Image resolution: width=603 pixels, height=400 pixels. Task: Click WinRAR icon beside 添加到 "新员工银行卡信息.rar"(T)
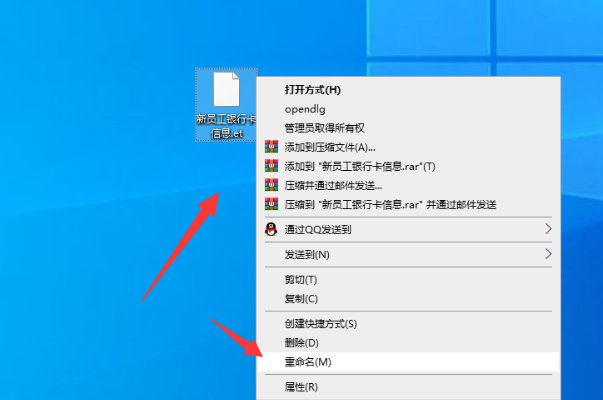[272, 166]
